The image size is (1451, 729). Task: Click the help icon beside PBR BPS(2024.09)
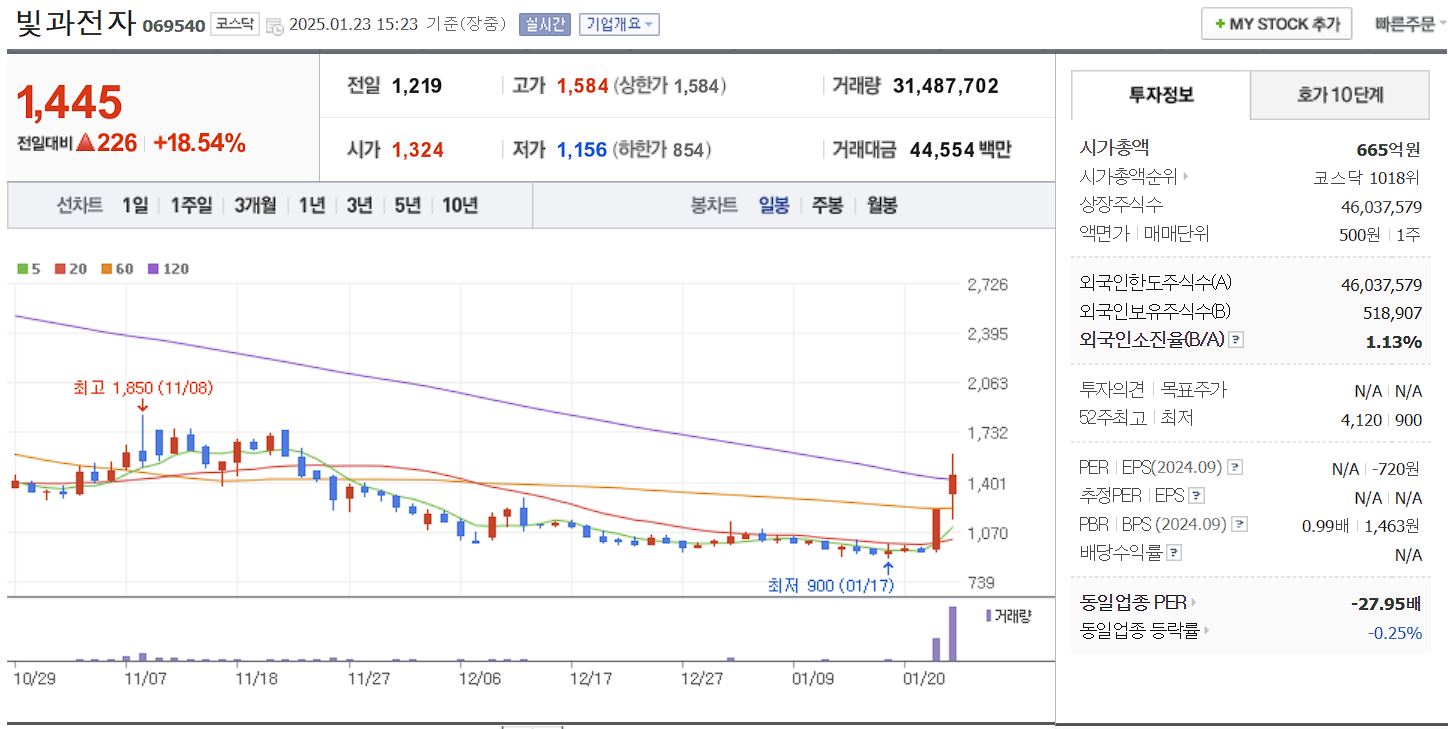point(1239,524)
